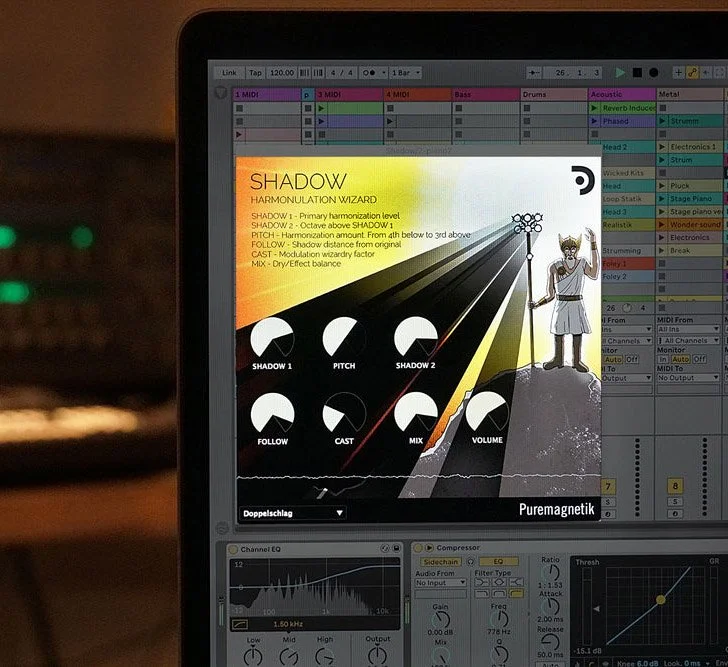
Task: Toggle Channel EQ high-pass filter button
Action: click(240, 624)
